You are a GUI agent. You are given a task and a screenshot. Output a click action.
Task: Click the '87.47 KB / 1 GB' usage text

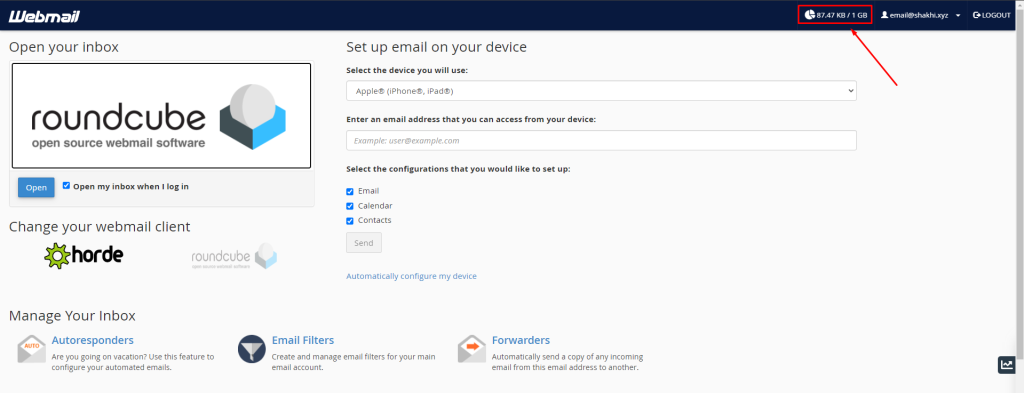click(842, 15)
